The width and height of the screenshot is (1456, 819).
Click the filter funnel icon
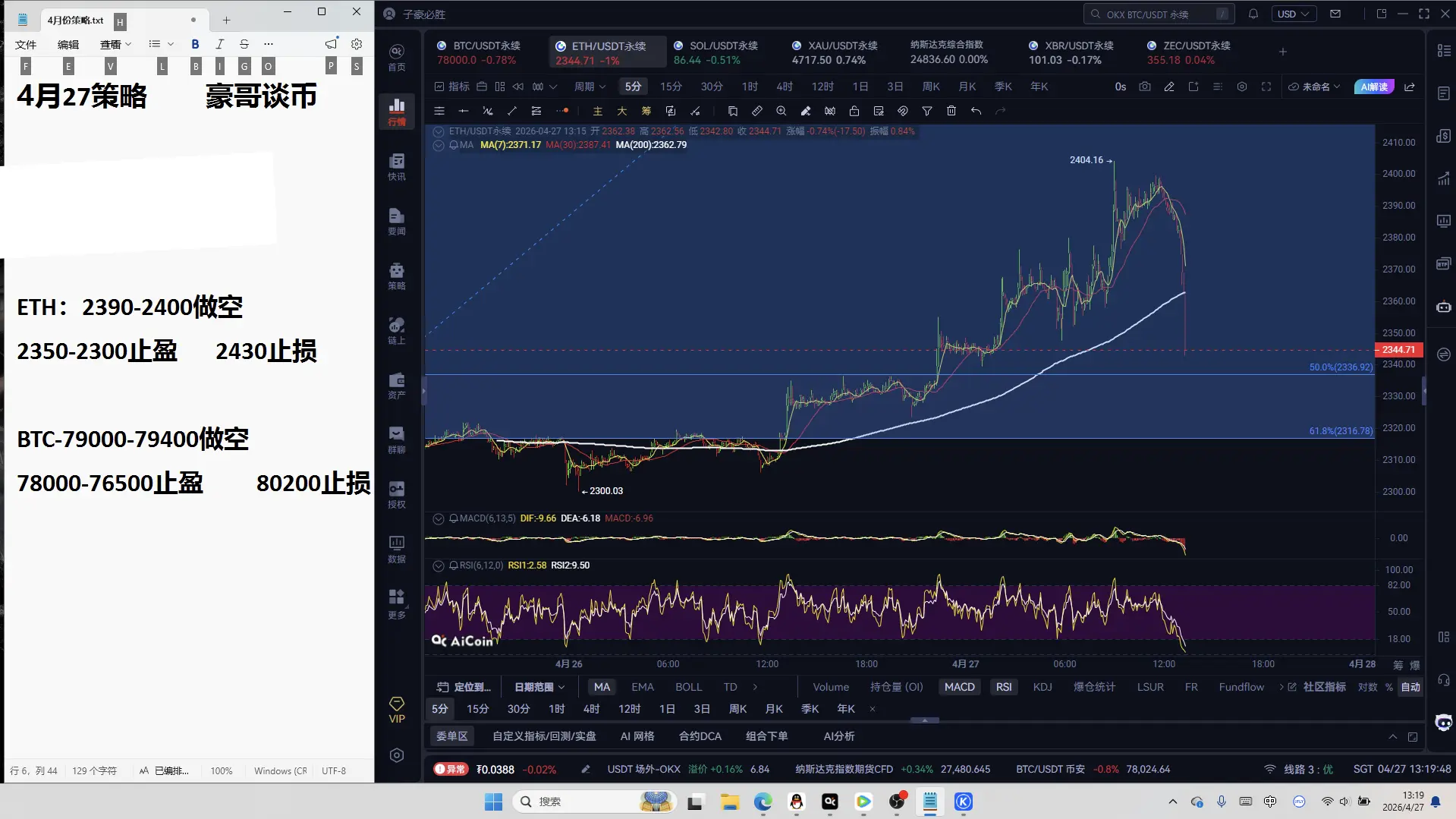(927, 111)
